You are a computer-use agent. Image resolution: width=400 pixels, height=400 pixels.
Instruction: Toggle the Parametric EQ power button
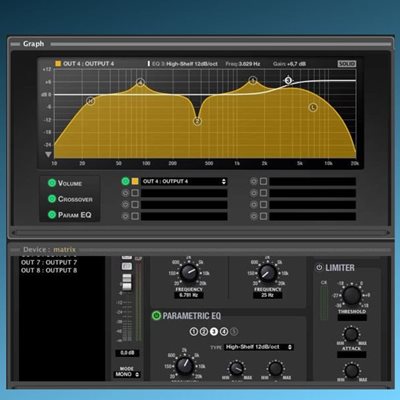156,315
